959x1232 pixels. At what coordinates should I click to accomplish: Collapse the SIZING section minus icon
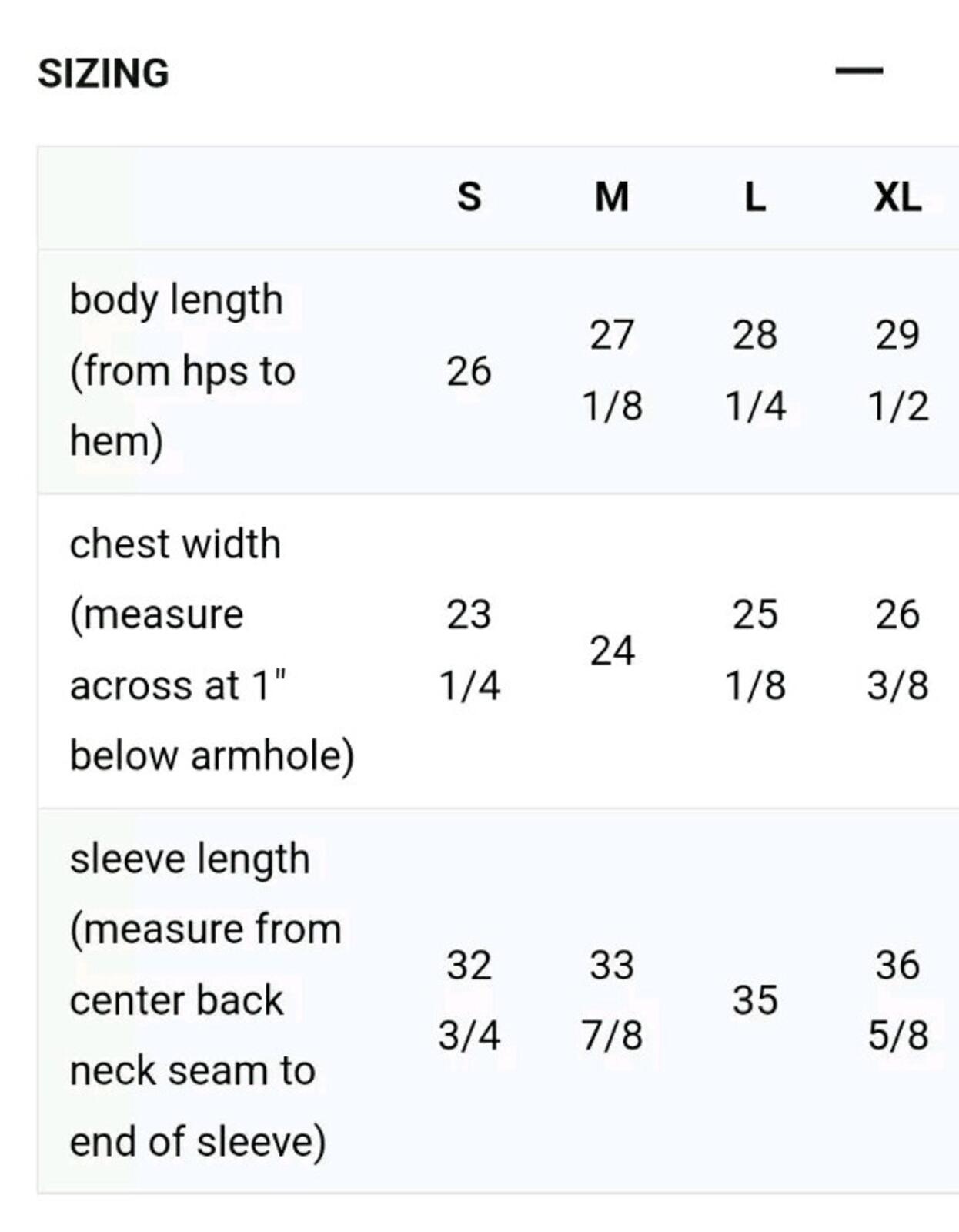[859, 71]
